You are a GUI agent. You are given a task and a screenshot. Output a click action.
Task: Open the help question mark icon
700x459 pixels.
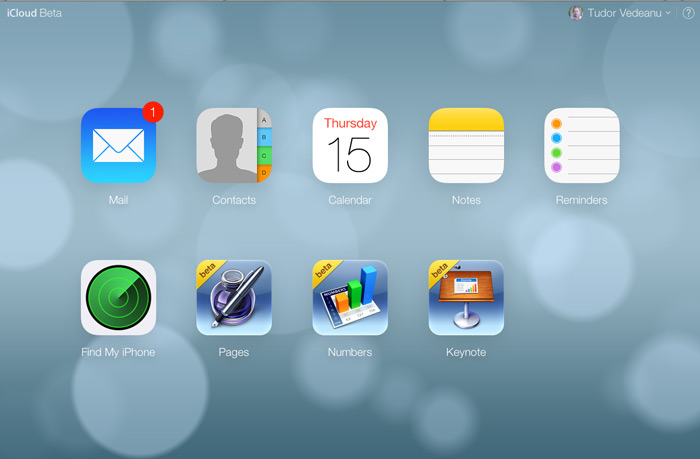tap(688, 13)
